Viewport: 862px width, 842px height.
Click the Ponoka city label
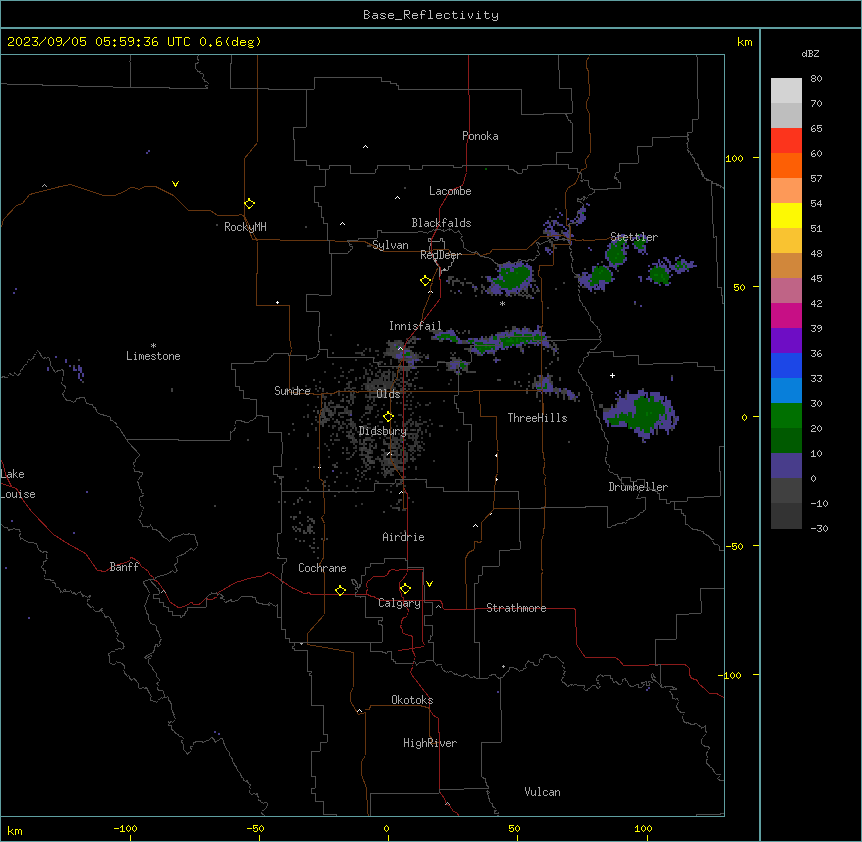click(480, 136)
